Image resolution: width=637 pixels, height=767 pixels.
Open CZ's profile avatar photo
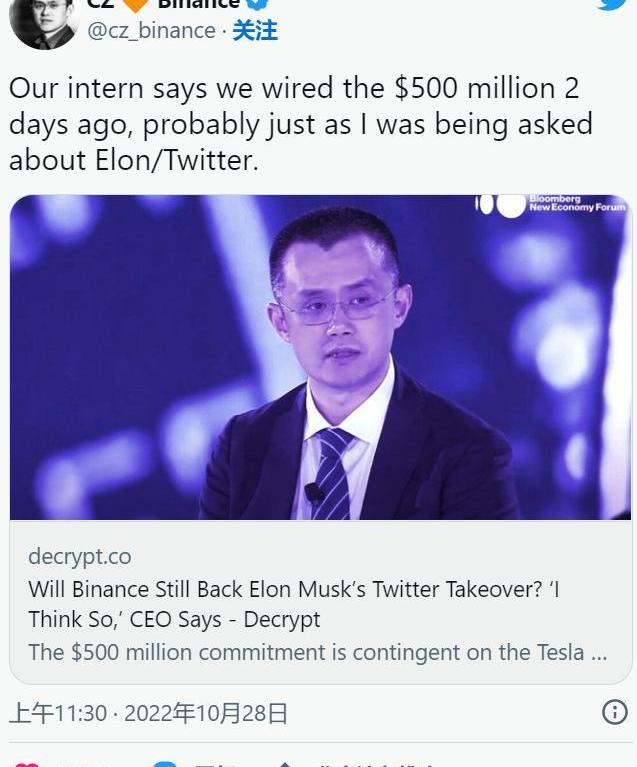[x=44, y=22]
